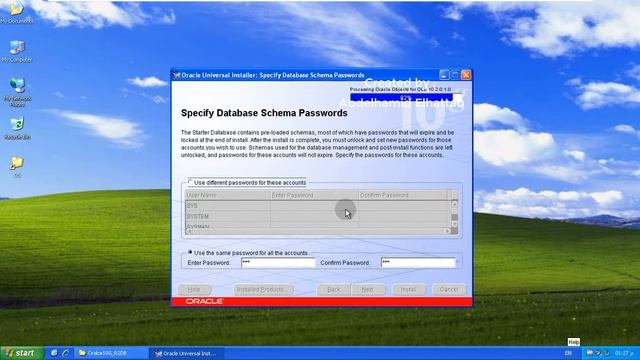Open the My Documents desktop icon
640x360 pixels.
(16, 11)
